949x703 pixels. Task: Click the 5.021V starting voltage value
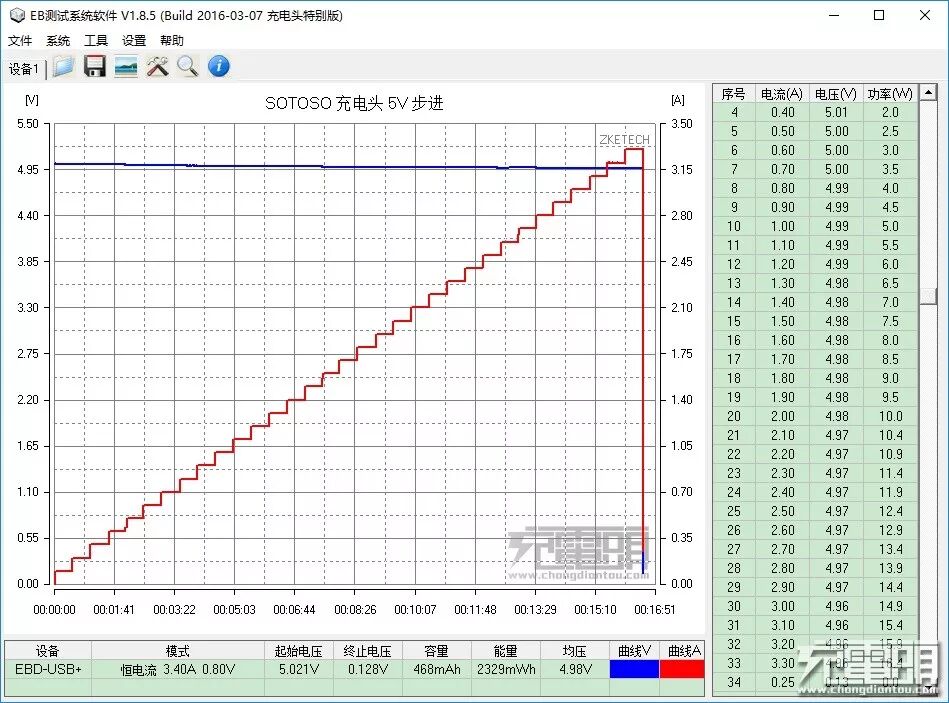pos(298,669)
